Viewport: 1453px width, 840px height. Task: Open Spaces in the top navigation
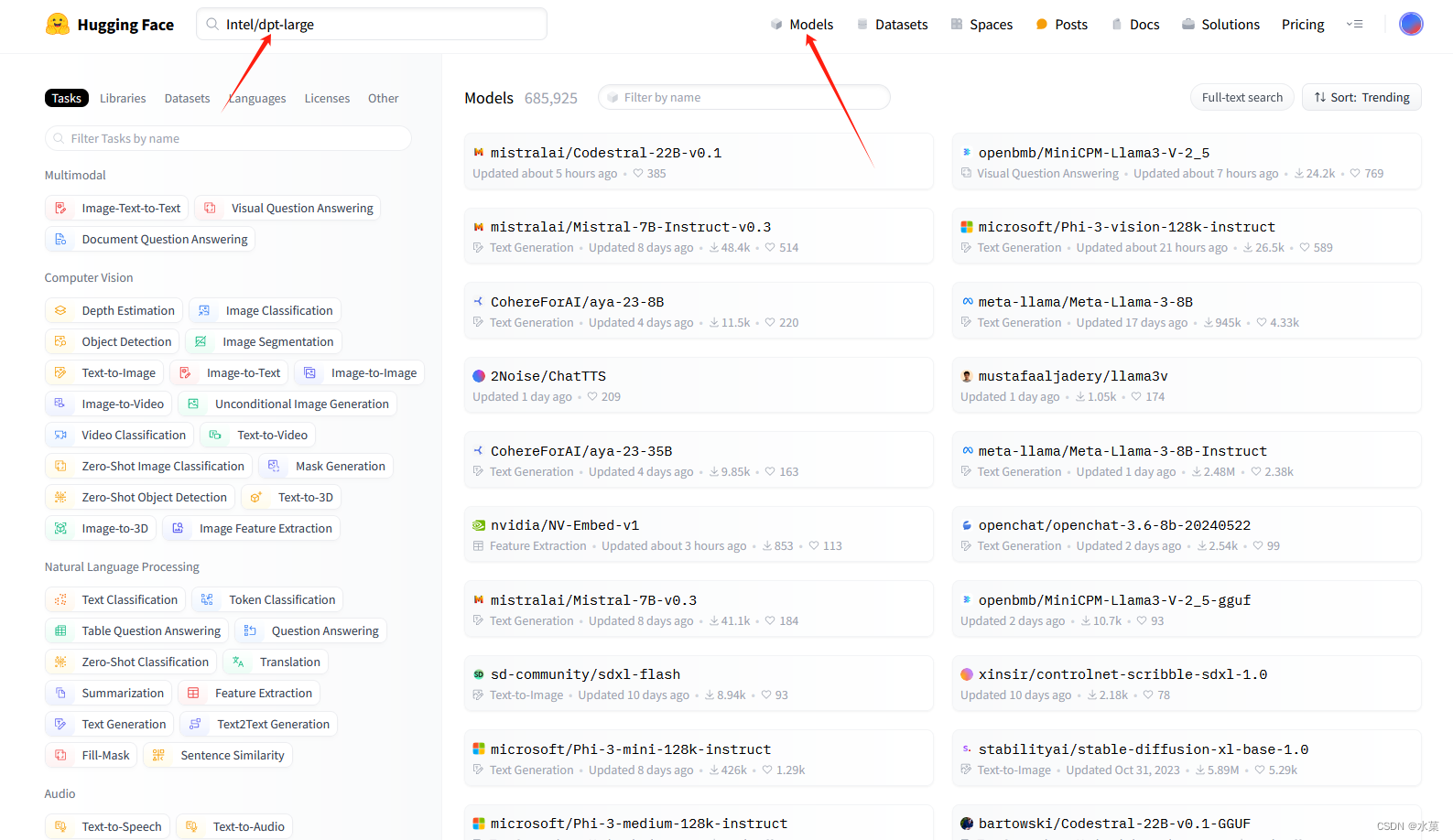[981, 24]
